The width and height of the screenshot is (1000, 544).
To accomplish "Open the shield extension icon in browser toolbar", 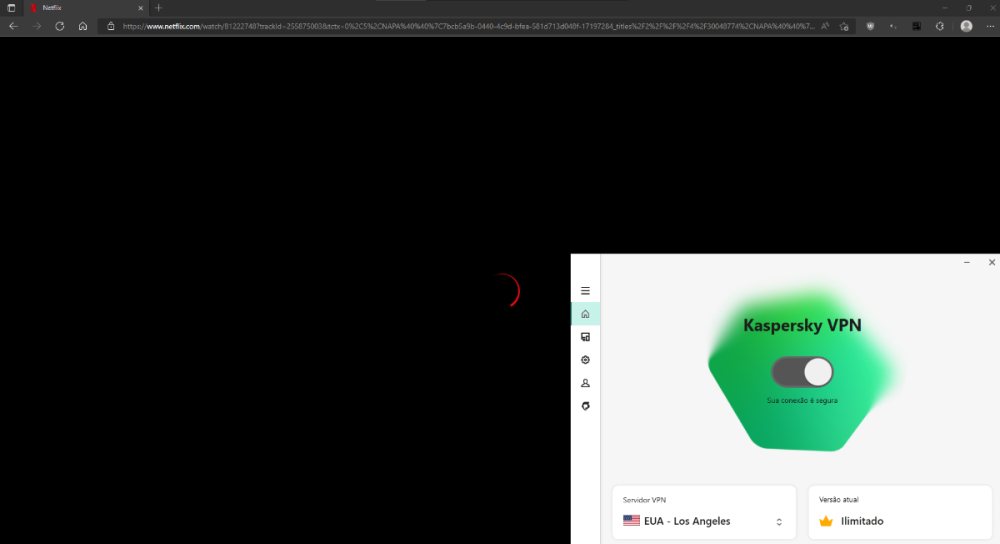I will (x=870, y=26).
